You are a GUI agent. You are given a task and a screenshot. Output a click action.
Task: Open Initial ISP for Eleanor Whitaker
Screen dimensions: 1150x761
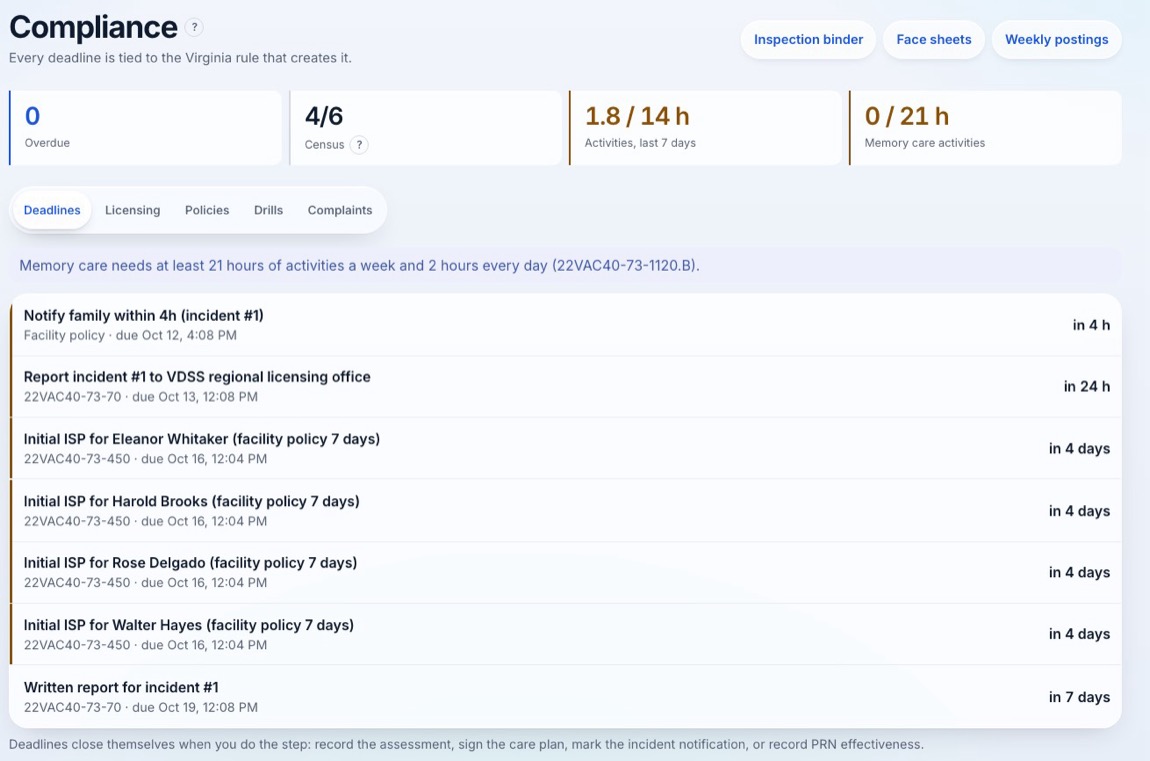tap(565, 448)
